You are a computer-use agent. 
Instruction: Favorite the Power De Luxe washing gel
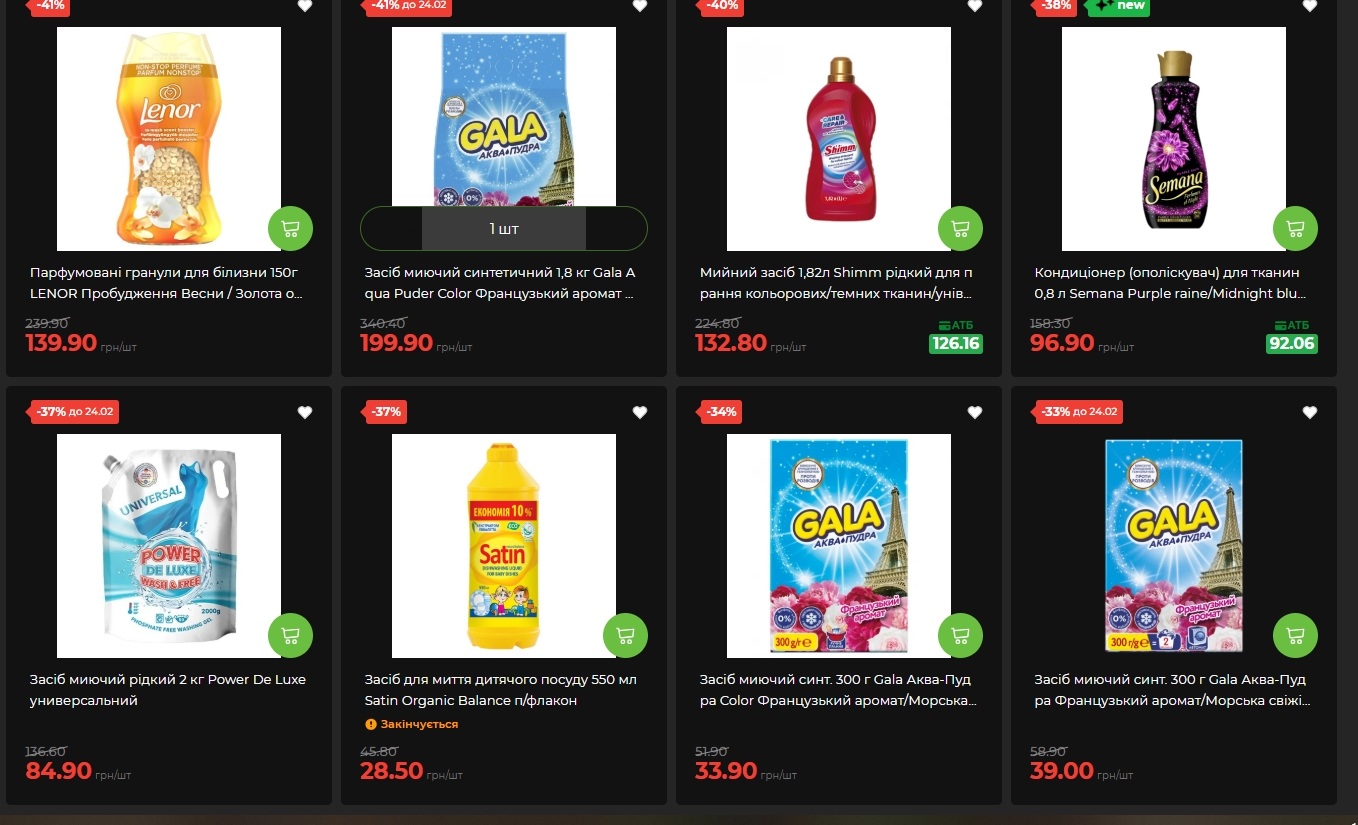click(305, 412)
